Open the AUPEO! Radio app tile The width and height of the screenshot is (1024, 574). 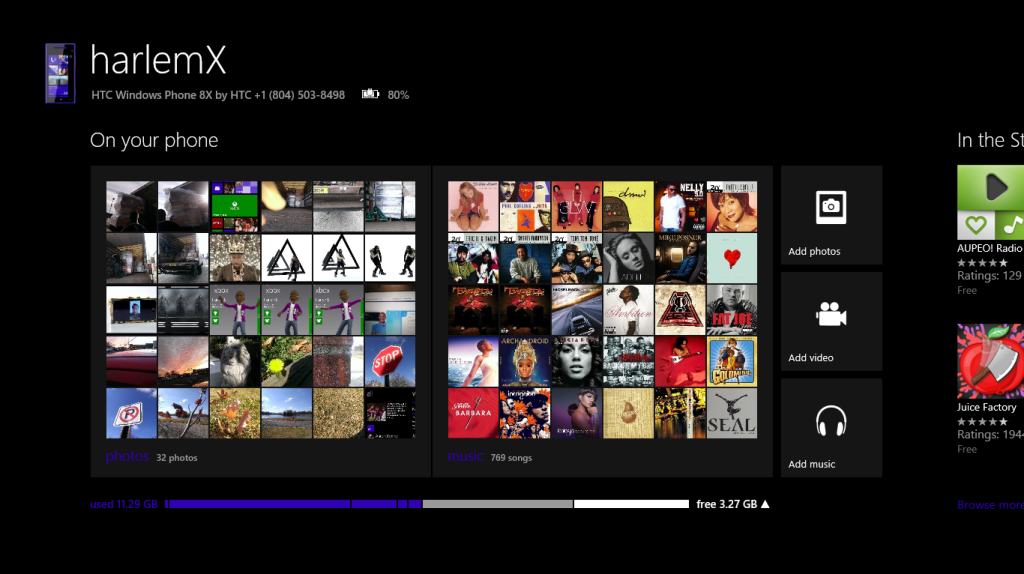pos(991,202)
